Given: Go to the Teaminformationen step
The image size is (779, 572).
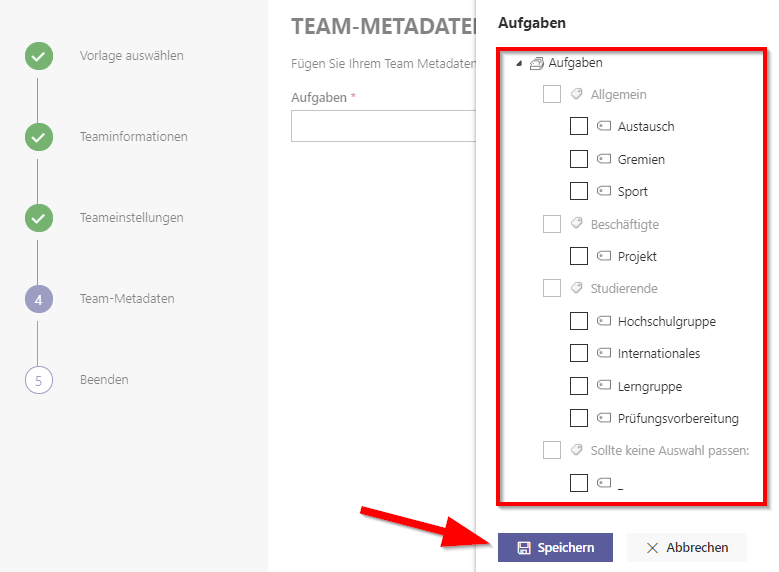Looking at the screenshot, I should coord(134,137).
